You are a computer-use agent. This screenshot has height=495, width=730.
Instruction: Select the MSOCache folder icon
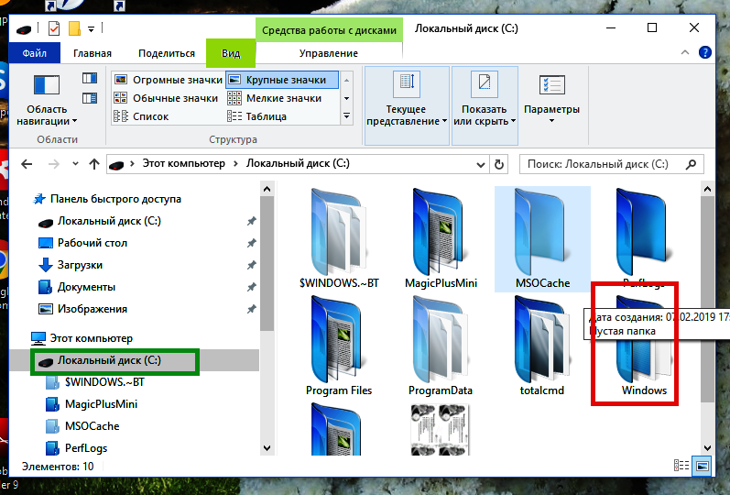[x=542, y=239]
